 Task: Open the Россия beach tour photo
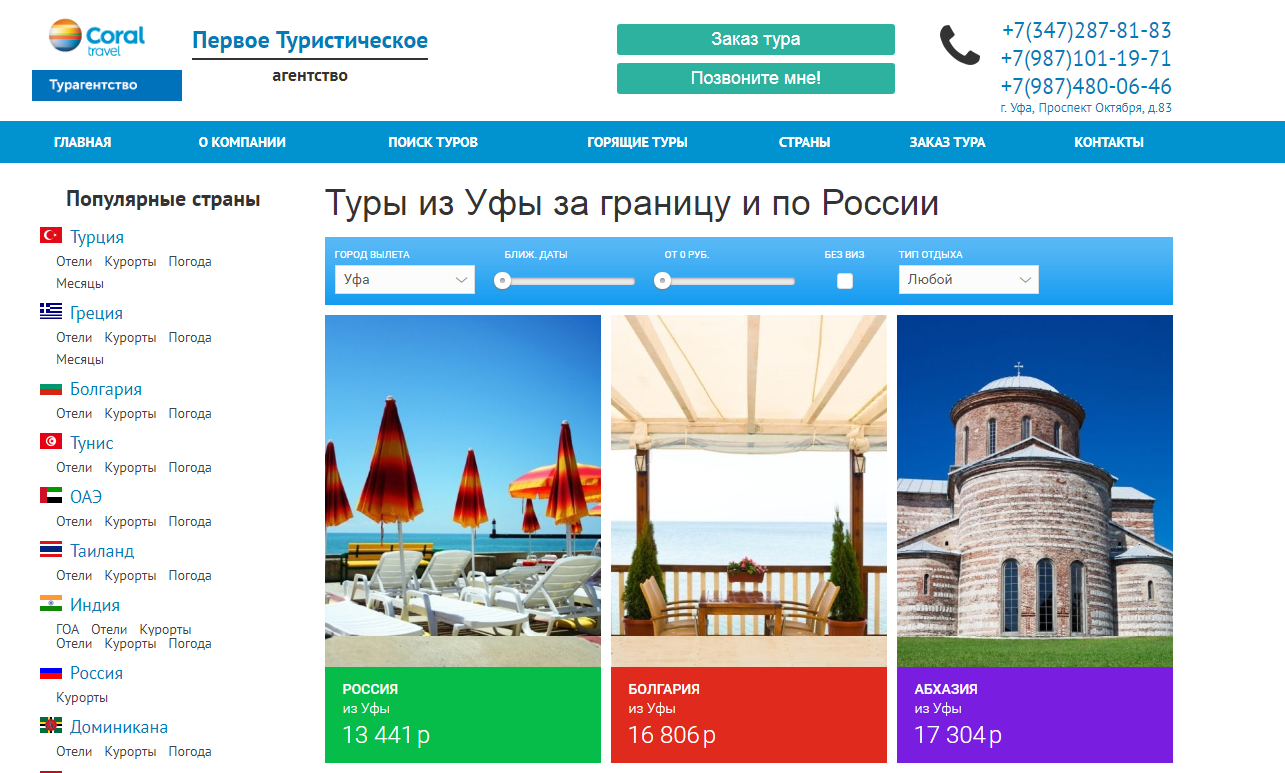[x=463, y=491]
